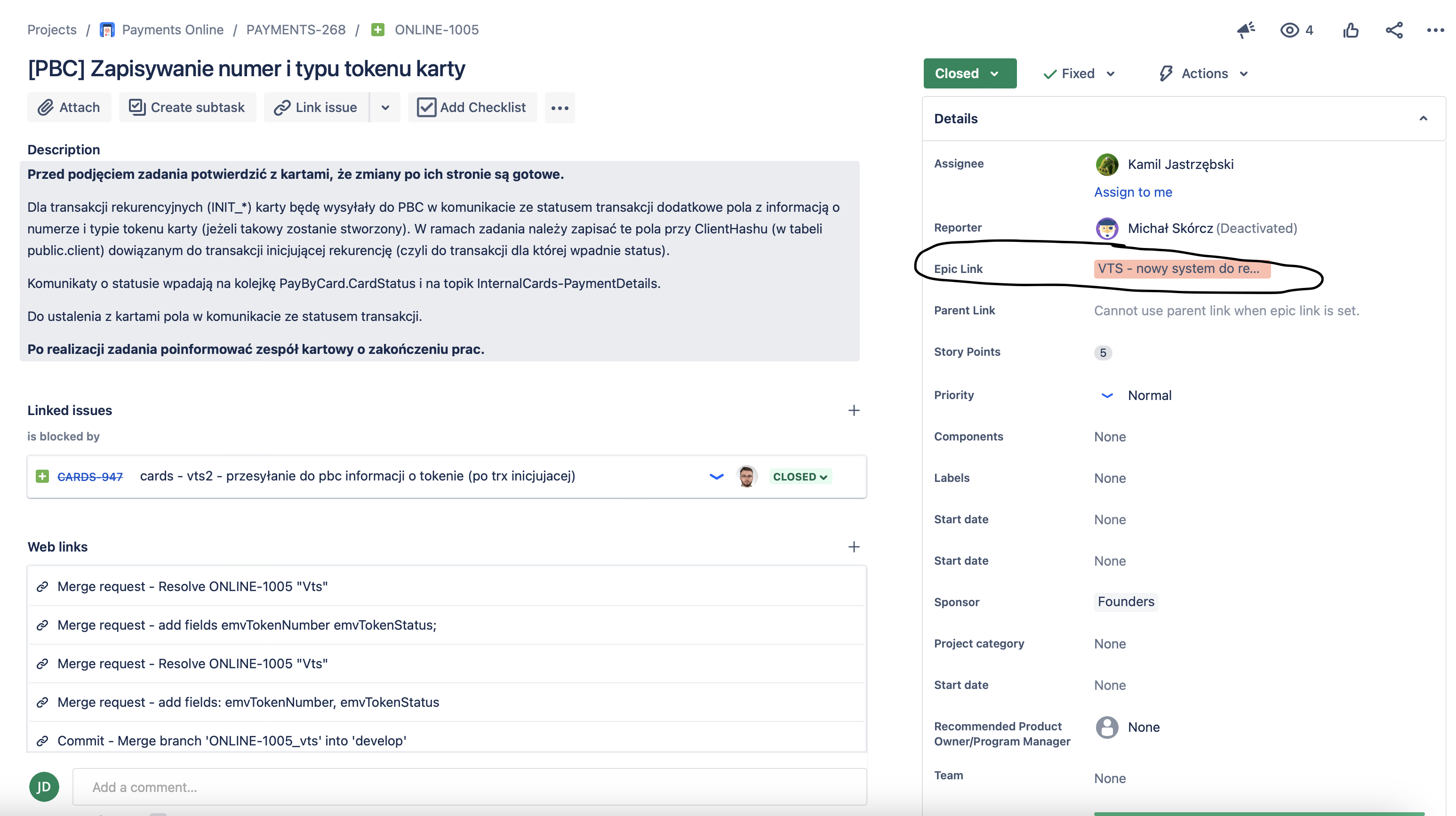
Task: Click Create subtask button
Action: pos(187,107)
